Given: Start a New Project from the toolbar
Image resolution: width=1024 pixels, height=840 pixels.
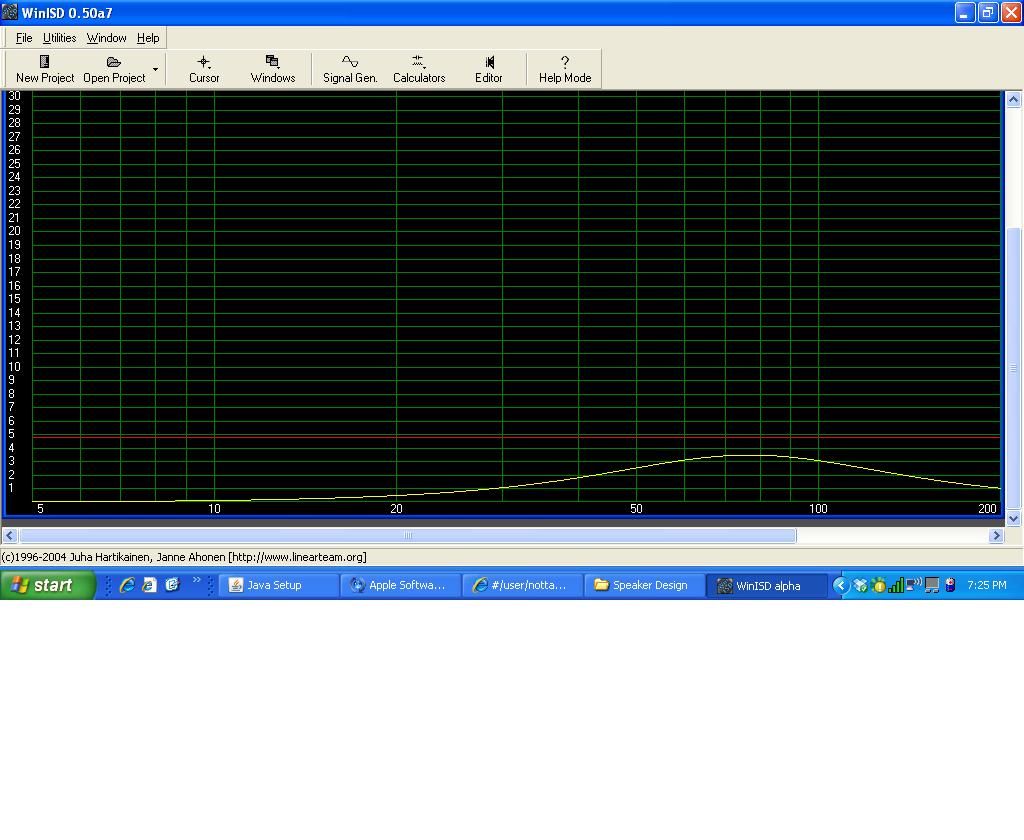Looking at the screenshot, I should pyautogui.click(x=44, y=69).
